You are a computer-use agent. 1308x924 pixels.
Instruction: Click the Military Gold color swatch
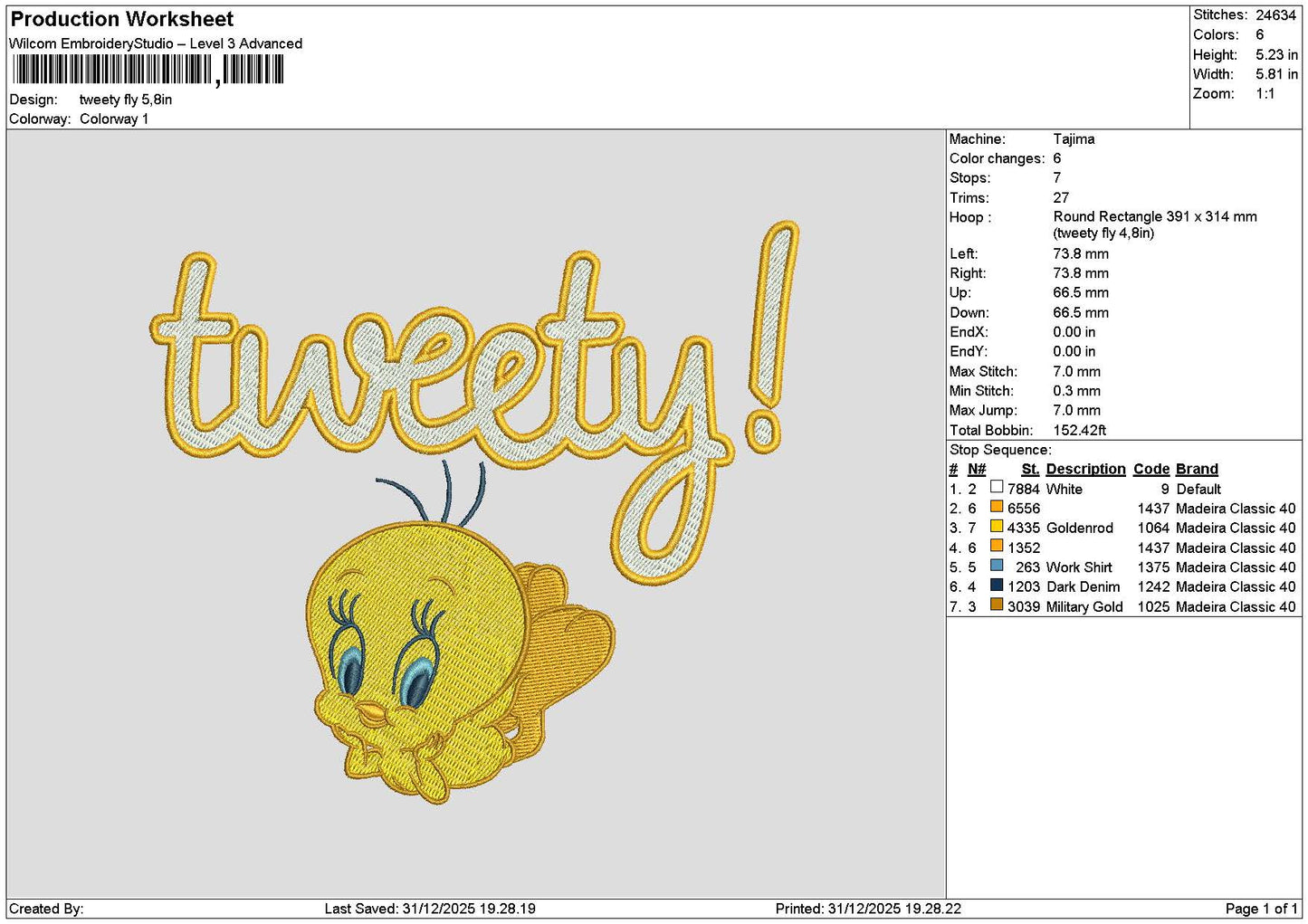997,605
